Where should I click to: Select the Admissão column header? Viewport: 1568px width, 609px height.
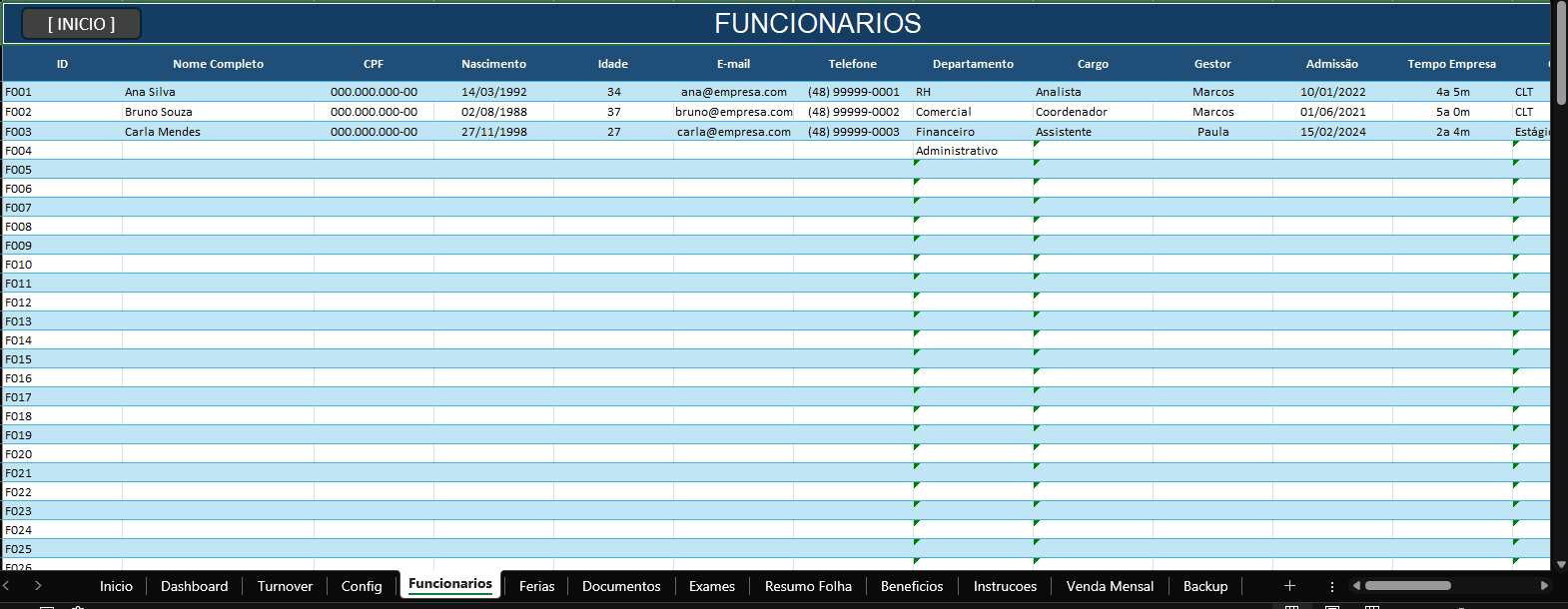pos(1332,64)
